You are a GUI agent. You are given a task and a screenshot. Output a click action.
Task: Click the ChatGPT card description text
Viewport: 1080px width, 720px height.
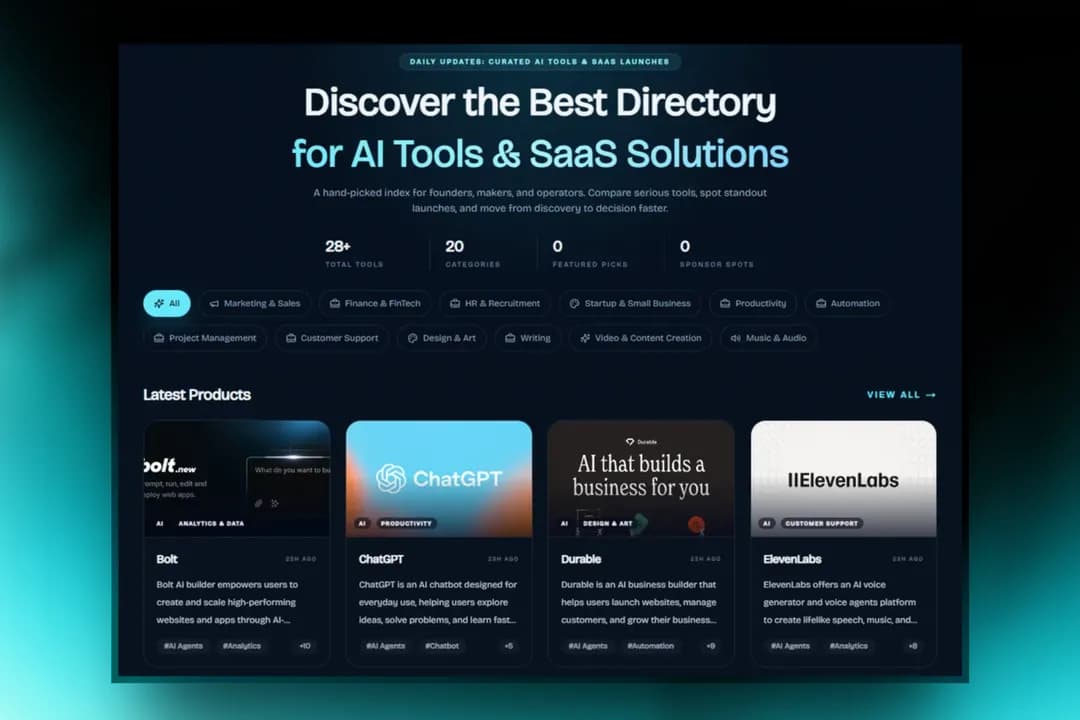(438, 602)
